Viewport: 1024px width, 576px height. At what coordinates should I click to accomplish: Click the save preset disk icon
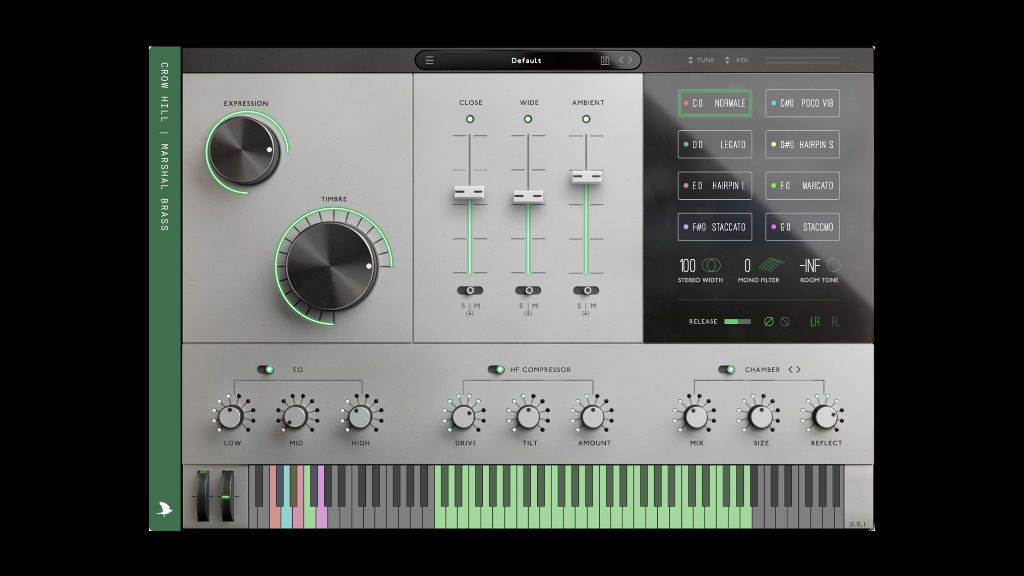point(605,60)
